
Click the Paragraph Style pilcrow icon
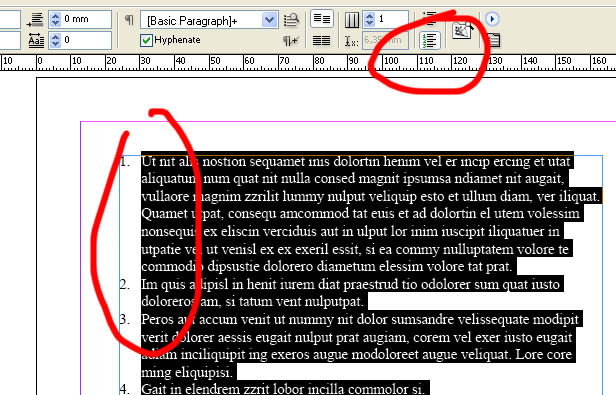pos(129,20)
